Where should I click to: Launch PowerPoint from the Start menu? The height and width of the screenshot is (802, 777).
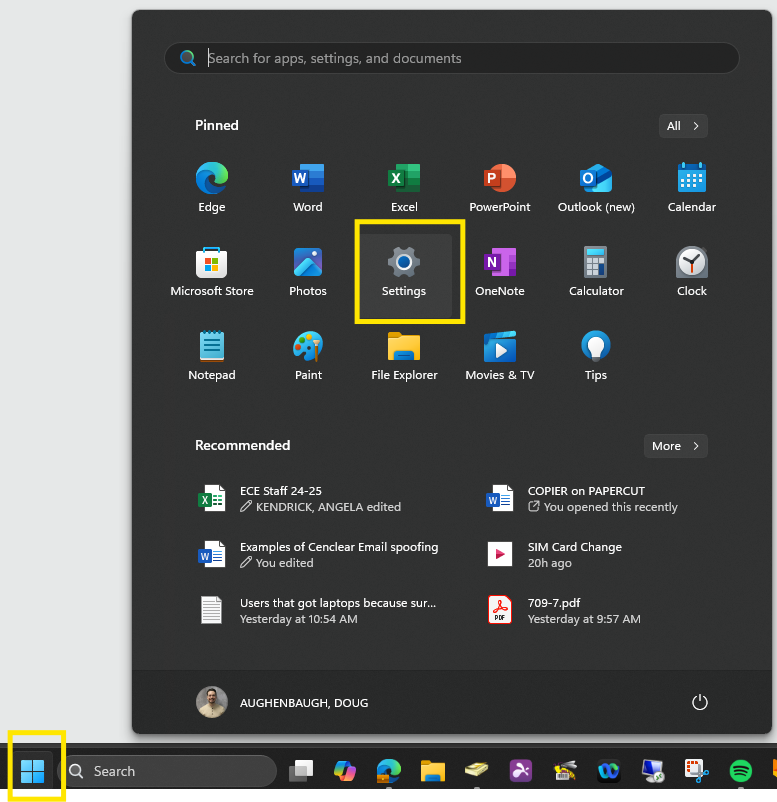[x=500, y=187]
